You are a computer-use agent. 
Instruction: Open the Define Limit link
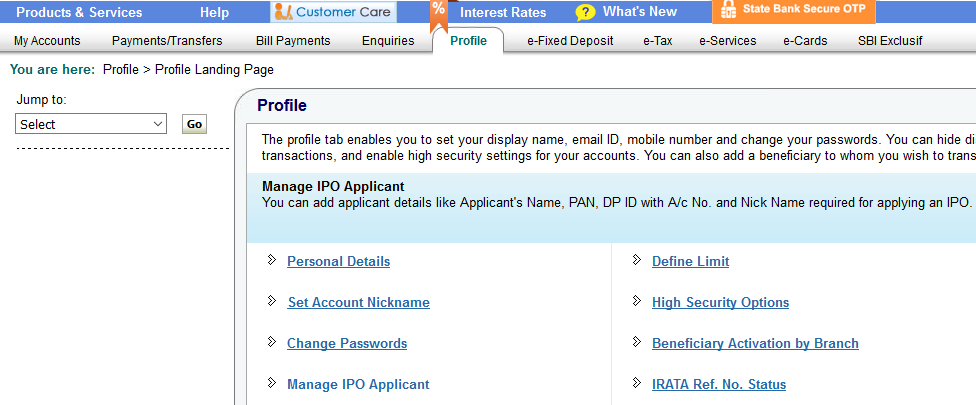690,261
